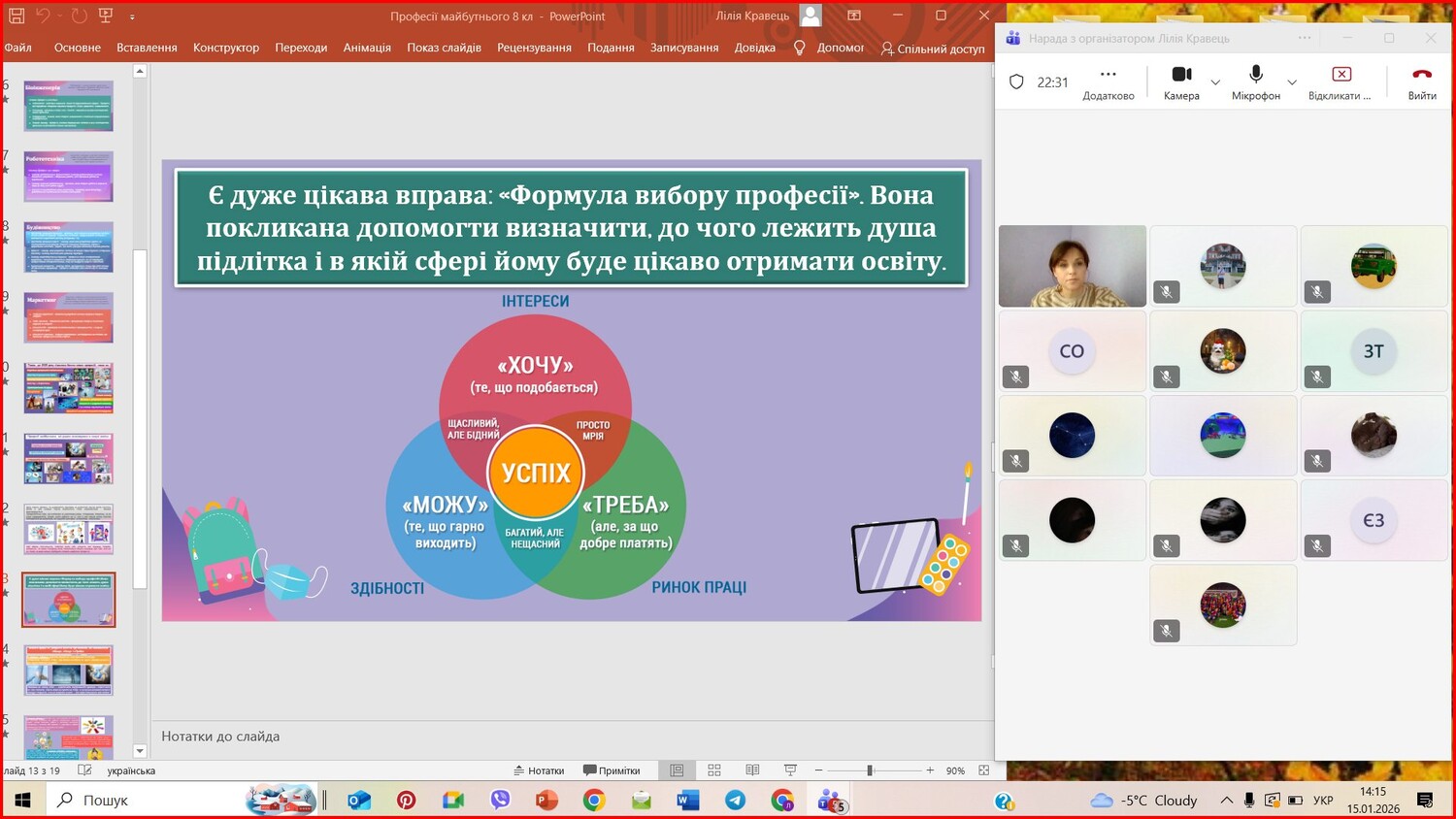1456x819 pixels.
Task: Expand camera options dropdown arrow
Action: coord(1215,82)
